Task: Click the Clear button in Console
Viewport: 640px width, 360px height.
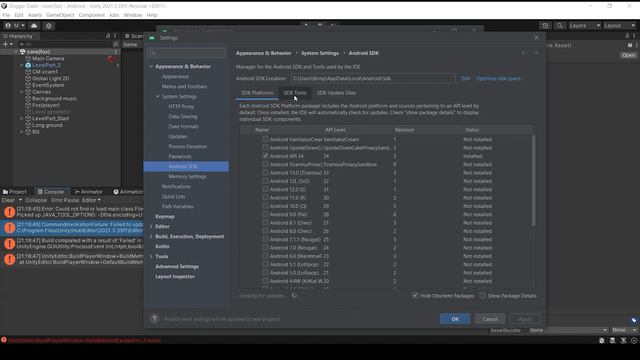Action: point(8,200)
